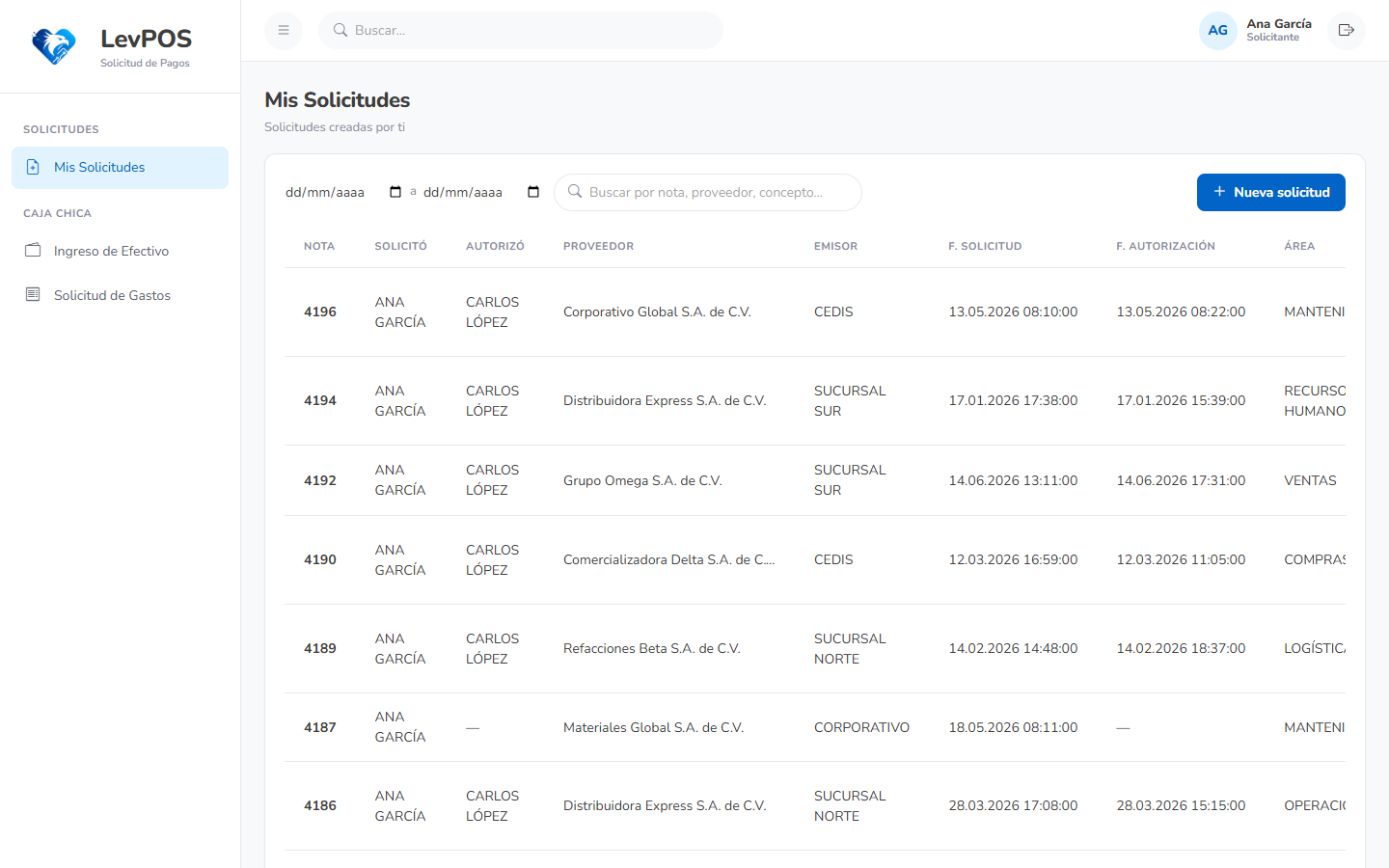
Task: Click solicitud date 14.06.2026 13:11:00
Action: tap(1013, 480)
